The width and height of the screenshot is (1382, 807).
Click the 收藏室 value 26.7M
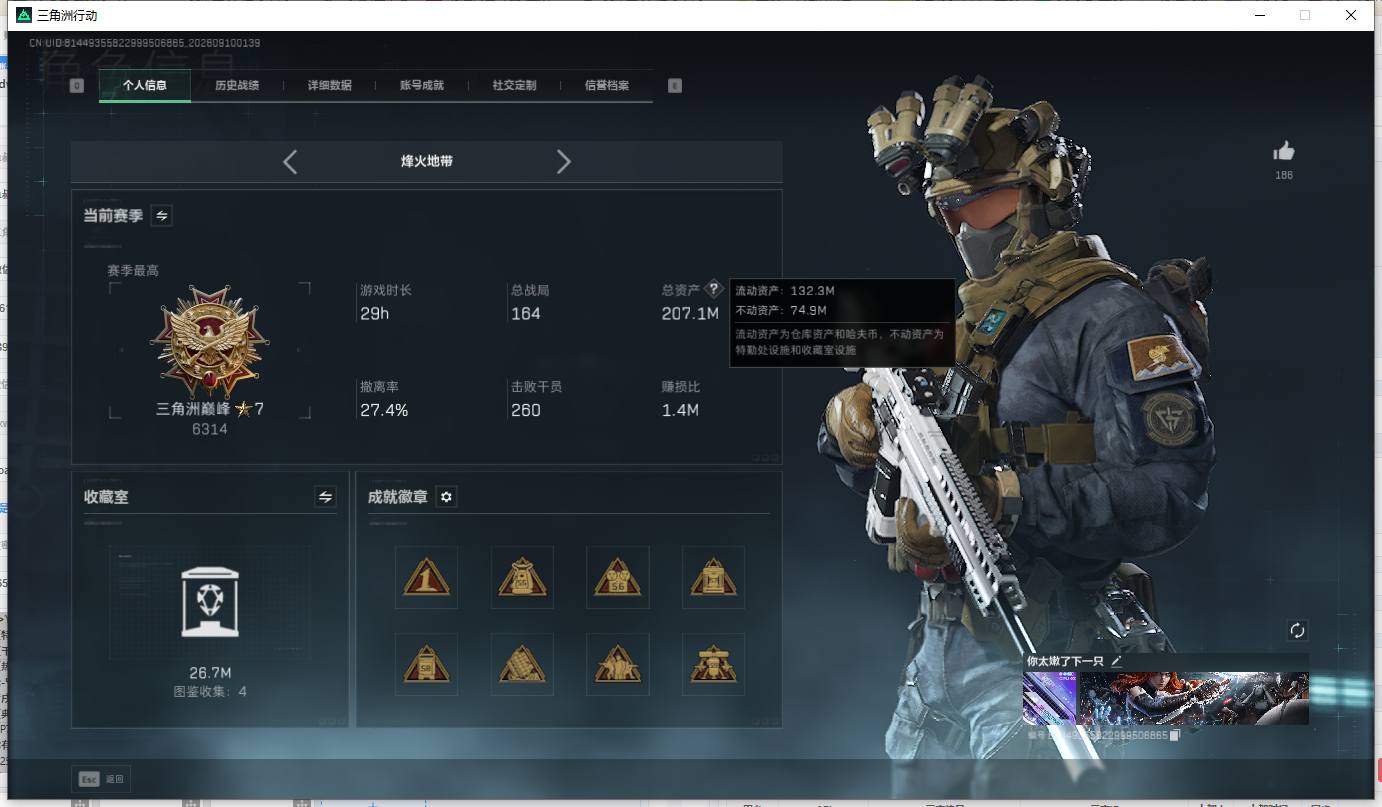(x=210, y=672)
